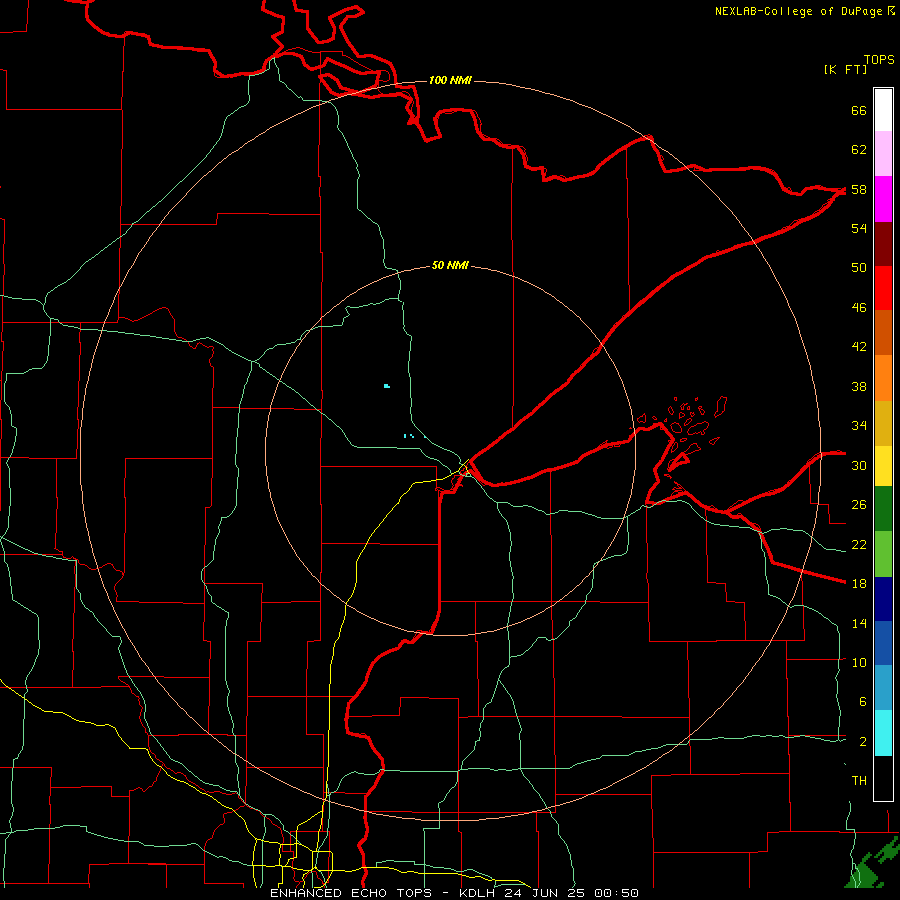Click the cyan legend swatch
Image resolution: width=900 pixels, height=900 pixels.
pyautogui.click(x=883, y=732)
